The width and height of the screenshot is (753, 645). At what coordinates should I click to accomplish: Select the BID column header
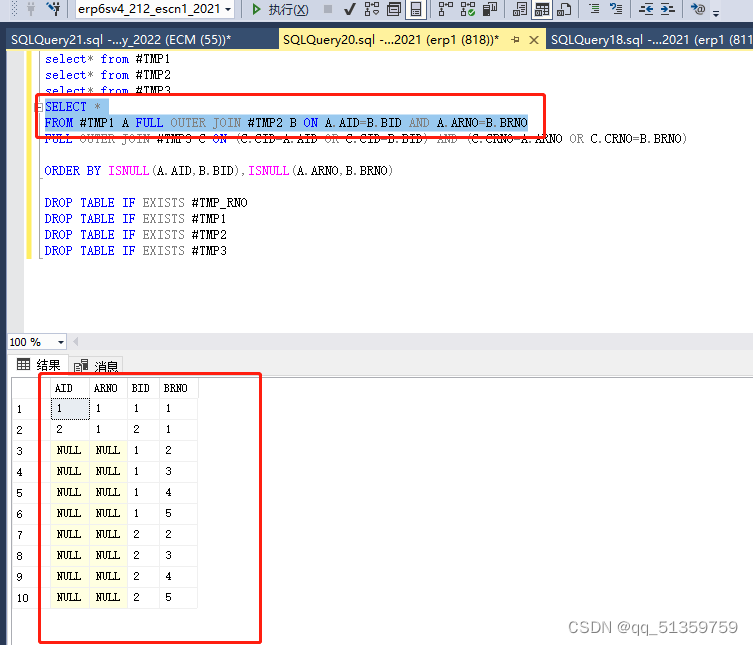(144, 388)
